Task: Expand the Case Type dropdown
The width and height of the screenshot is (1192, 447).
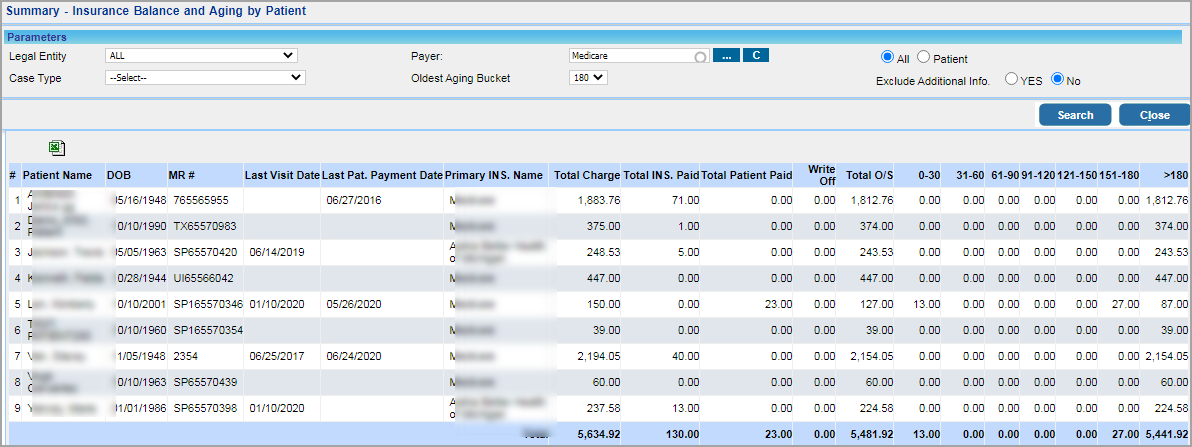Action: (205, 77)
